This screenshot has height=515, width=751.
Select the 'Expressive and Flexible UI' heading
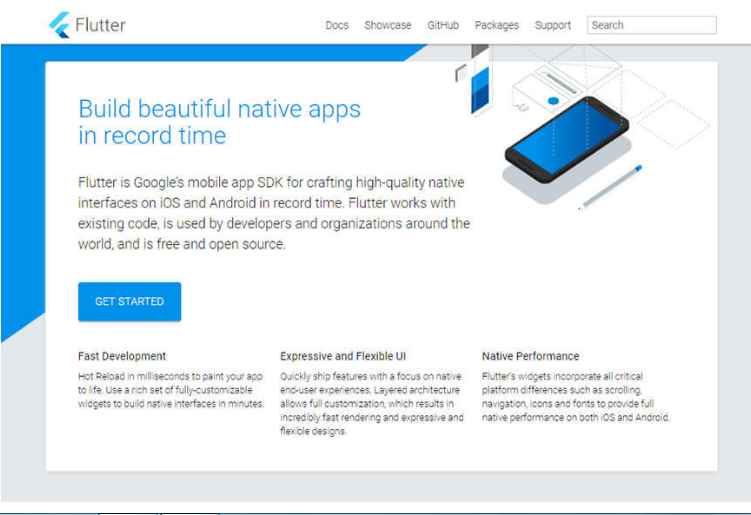(x=342, y=356)
